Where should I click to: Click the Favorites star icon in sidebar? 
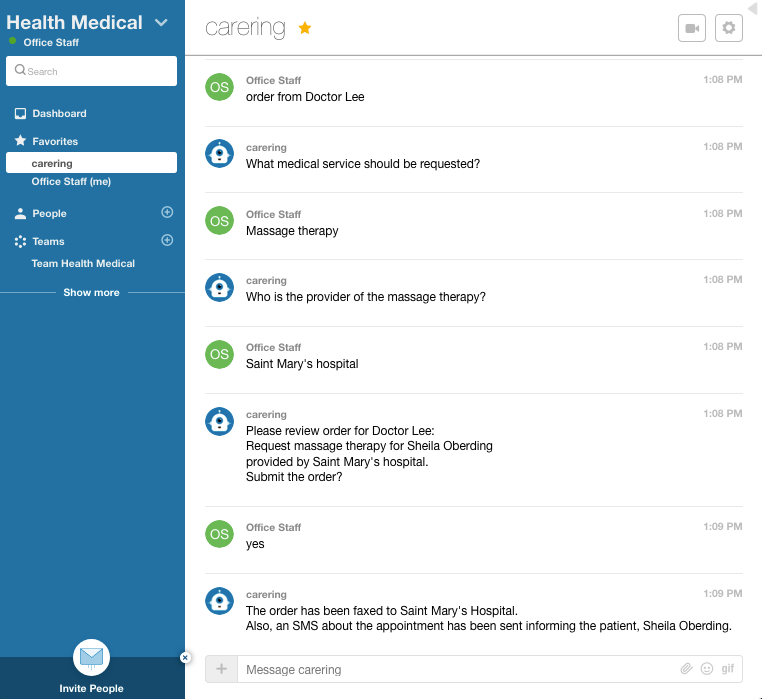tap(20, 141)
